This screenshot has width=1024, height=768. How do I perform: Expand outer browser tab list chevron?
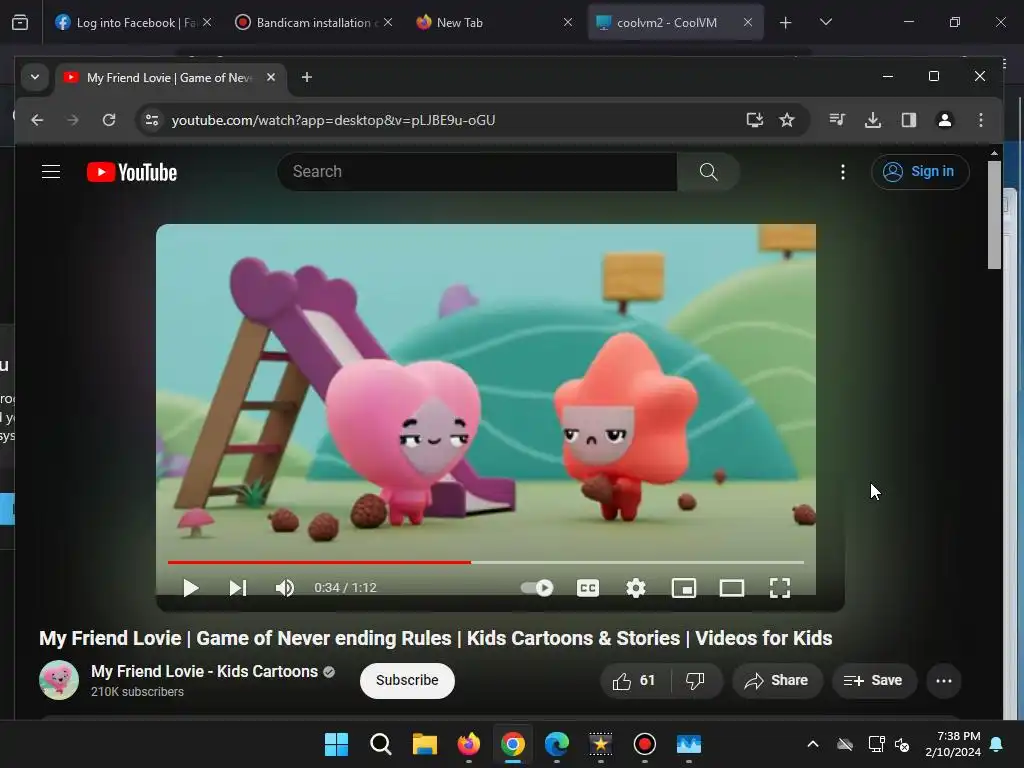pos(825,22)
